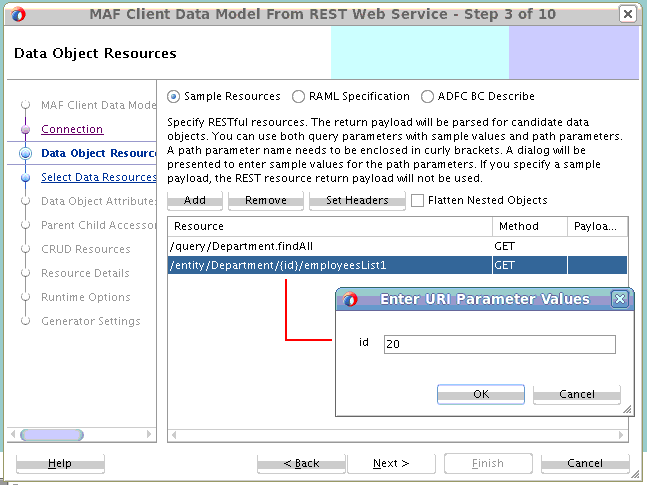Screen dimensions: 647x485
Task: Go to the Connection wizard step
Action: (x=72, y=129)
